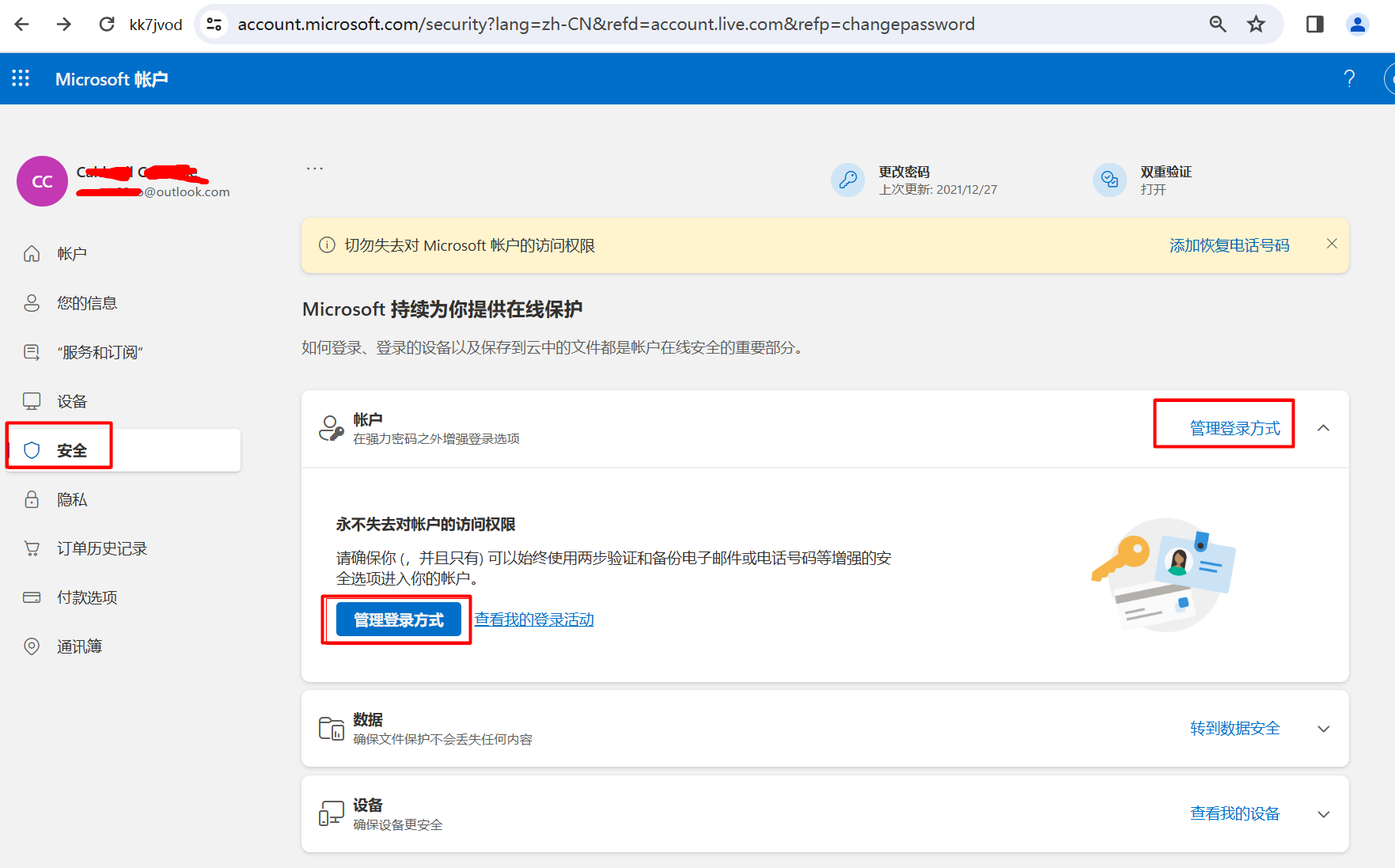Screen dimensions: 1395x868
Task: Select 隐私 in the sidebar
Action: (x=72, y=499)
